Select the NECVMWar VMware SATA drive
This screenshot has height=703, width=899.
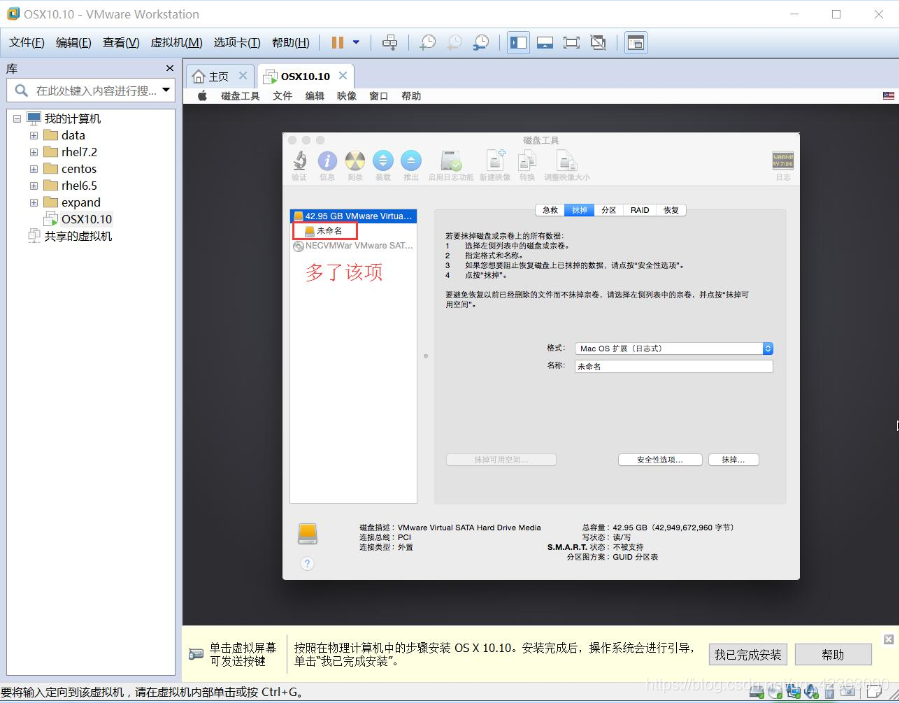pos(353,245)
